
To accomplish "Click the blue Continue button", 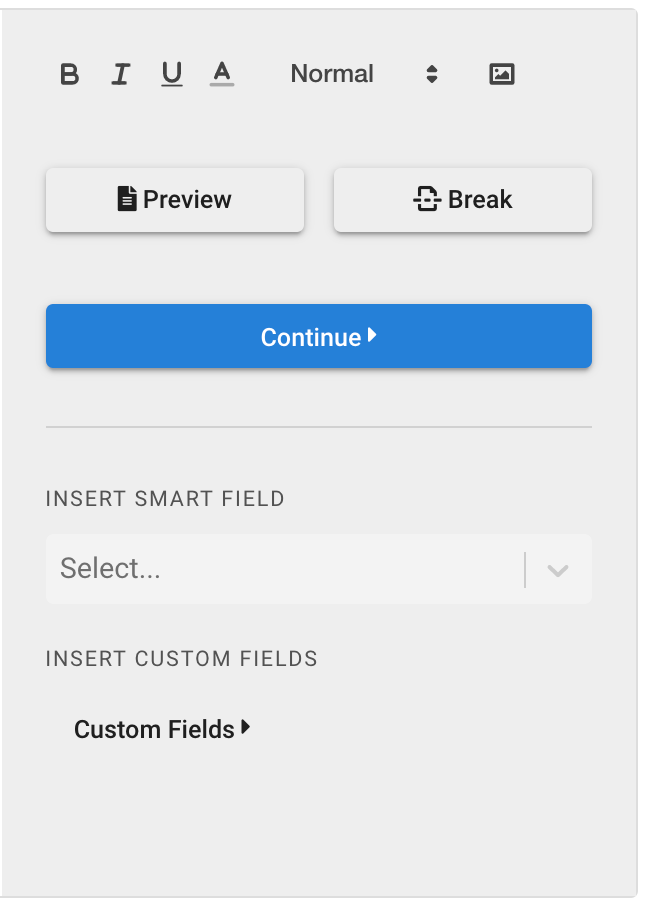I will pyautogui.click(x=319, y=336).
